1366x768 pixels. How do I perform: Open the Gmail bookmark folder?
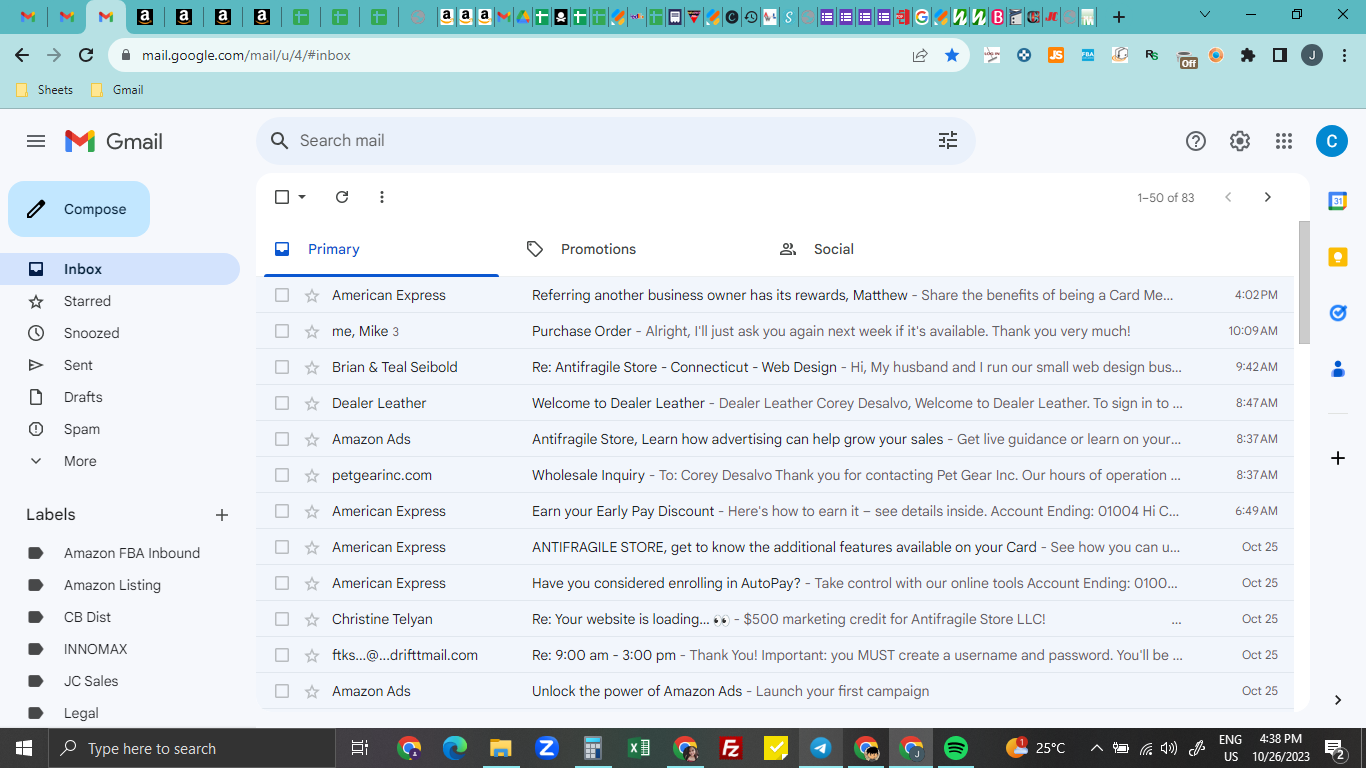[x=117, y=90]
